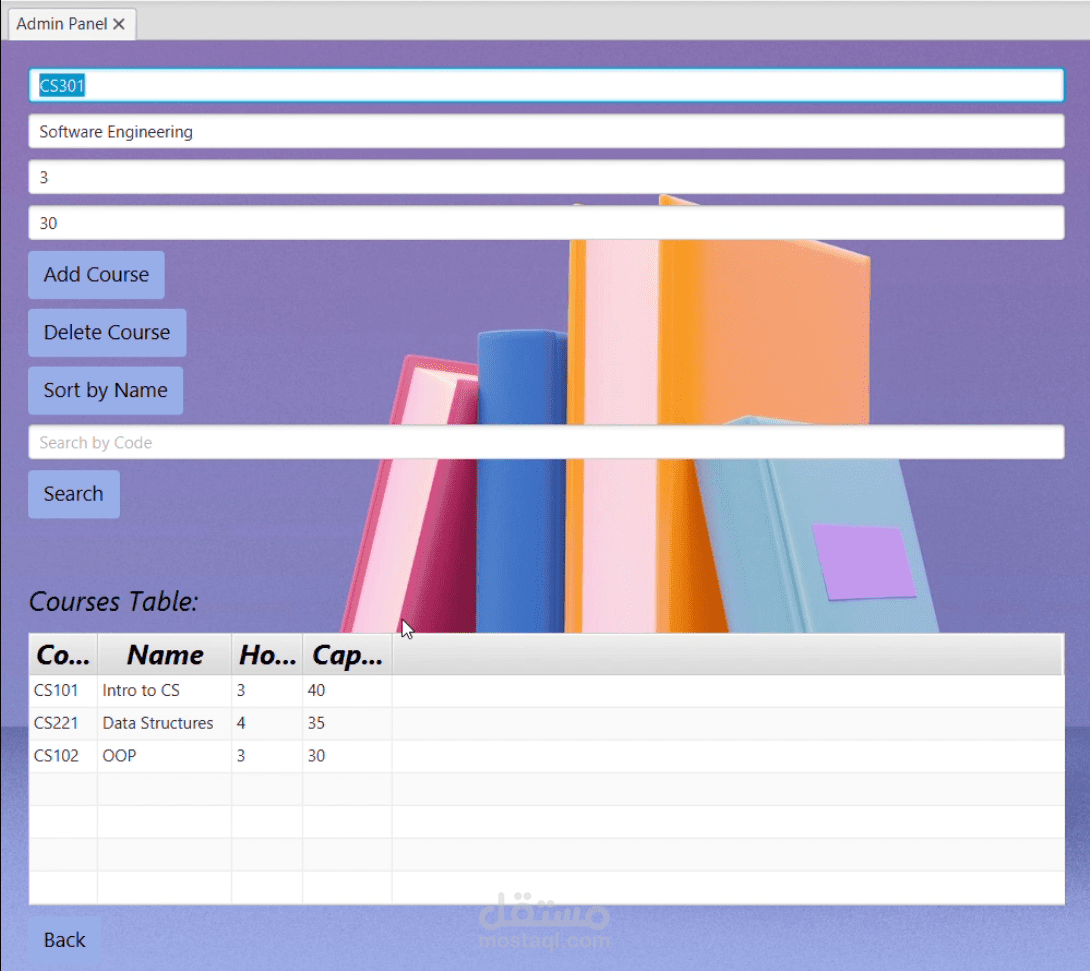1090x971 pixels.
Task: Click the Delete Course button
Action: 106,332
